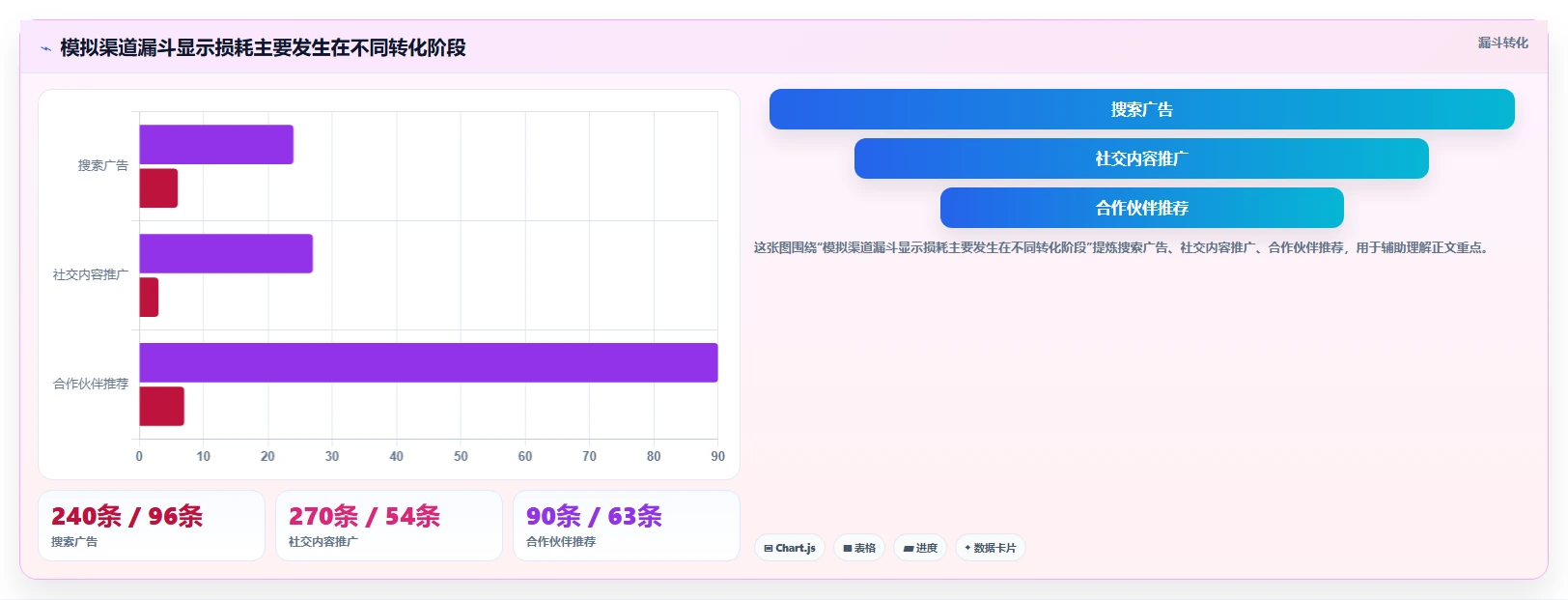This screenshot has width=1568, height=600.
Task: Click the Chart.js tag chip
Action: [x=790, y=548]
